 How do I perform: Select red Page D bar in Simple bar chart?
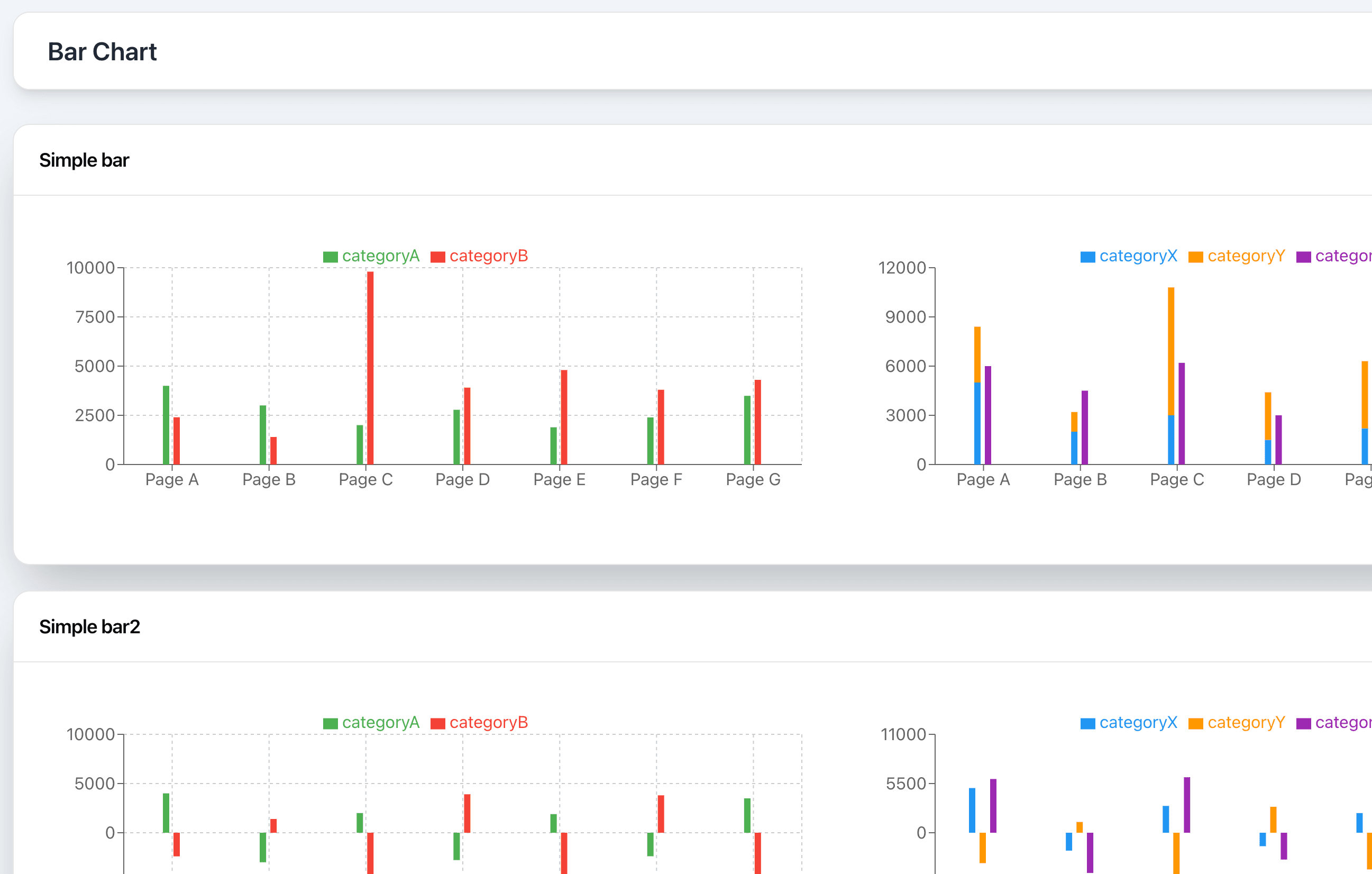pos(467,426)
